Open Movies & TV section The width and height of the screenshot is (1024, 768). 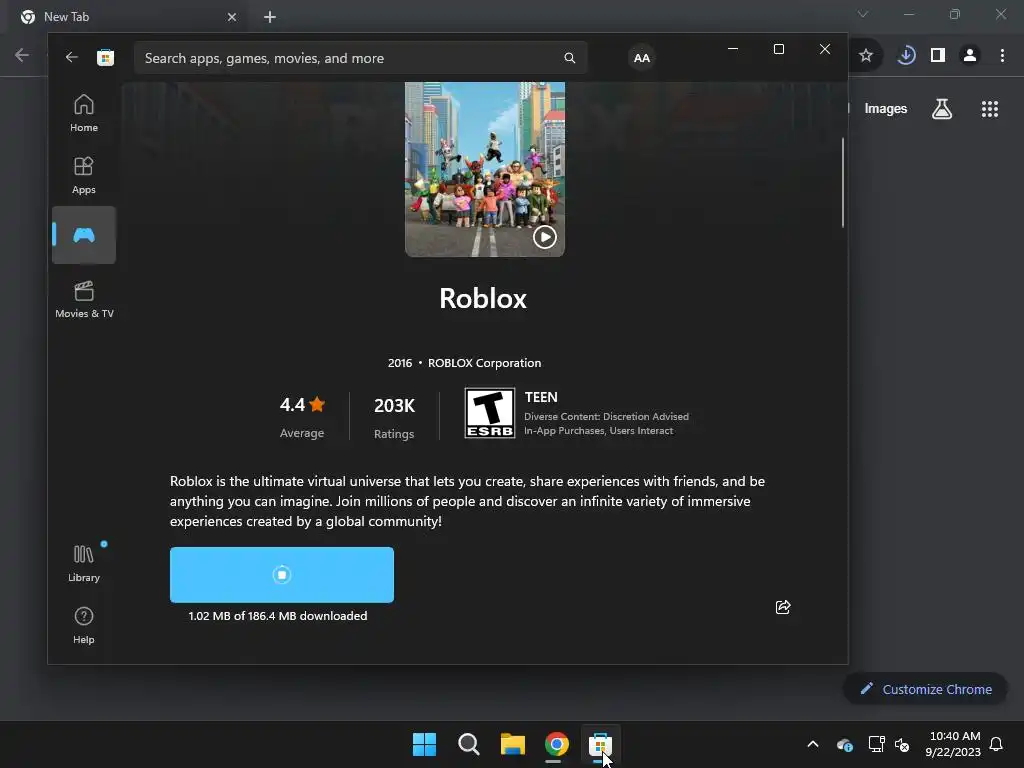(x=84, y=299)
